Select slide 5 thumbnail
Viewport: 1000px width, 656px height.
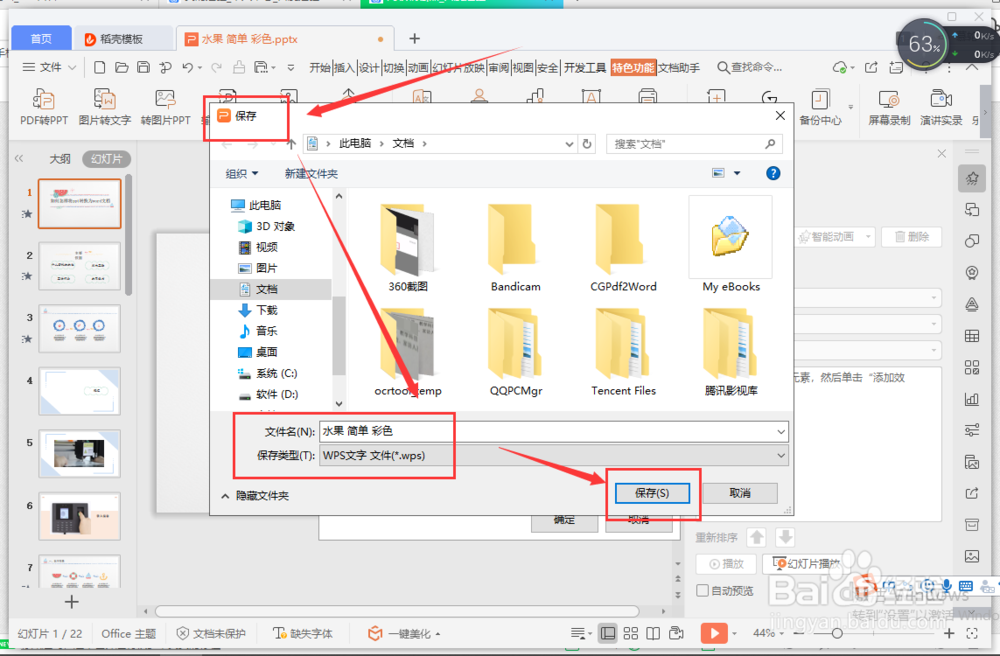[x=79, y=454]
